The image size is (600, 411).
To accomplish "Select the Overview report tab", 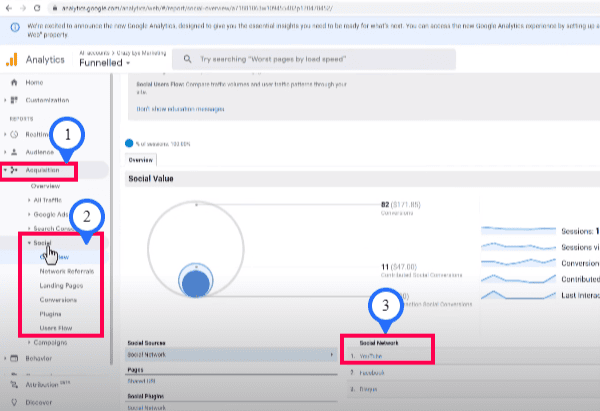I will coord(140,158).
